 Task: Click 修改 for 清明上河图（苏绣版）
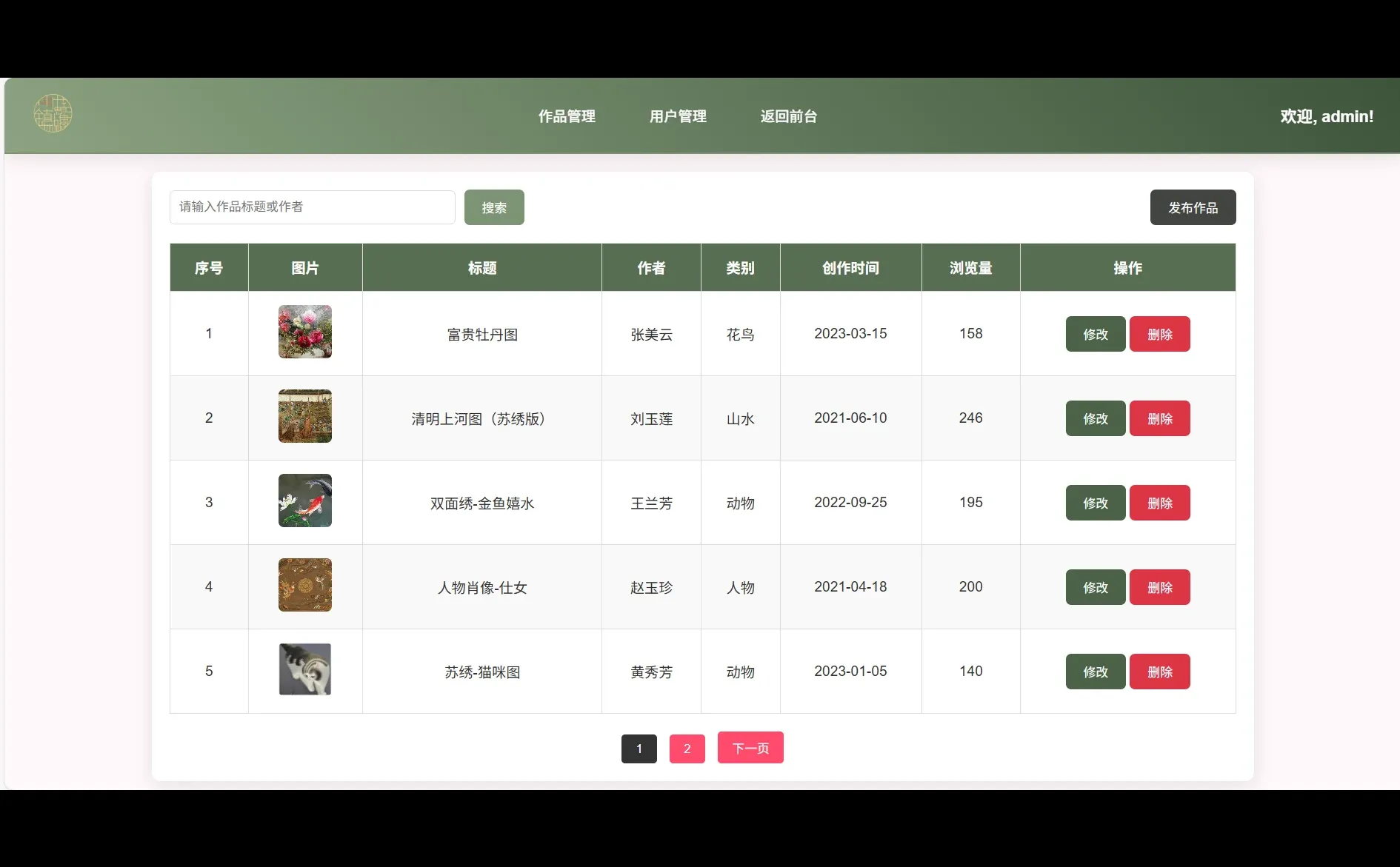tap(1094, 418)
